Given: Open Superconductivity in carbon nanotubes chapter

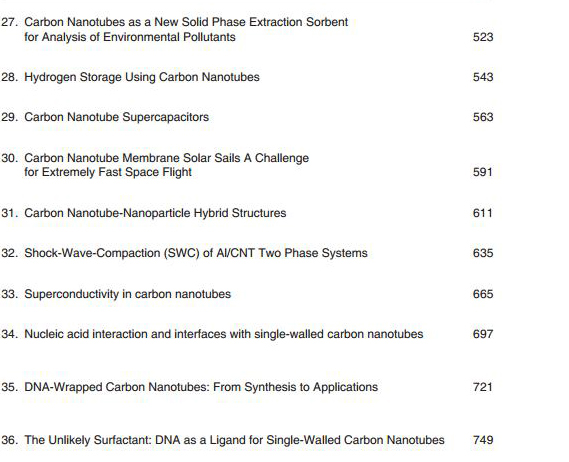Looking at the screenshot, I should 127,294.
